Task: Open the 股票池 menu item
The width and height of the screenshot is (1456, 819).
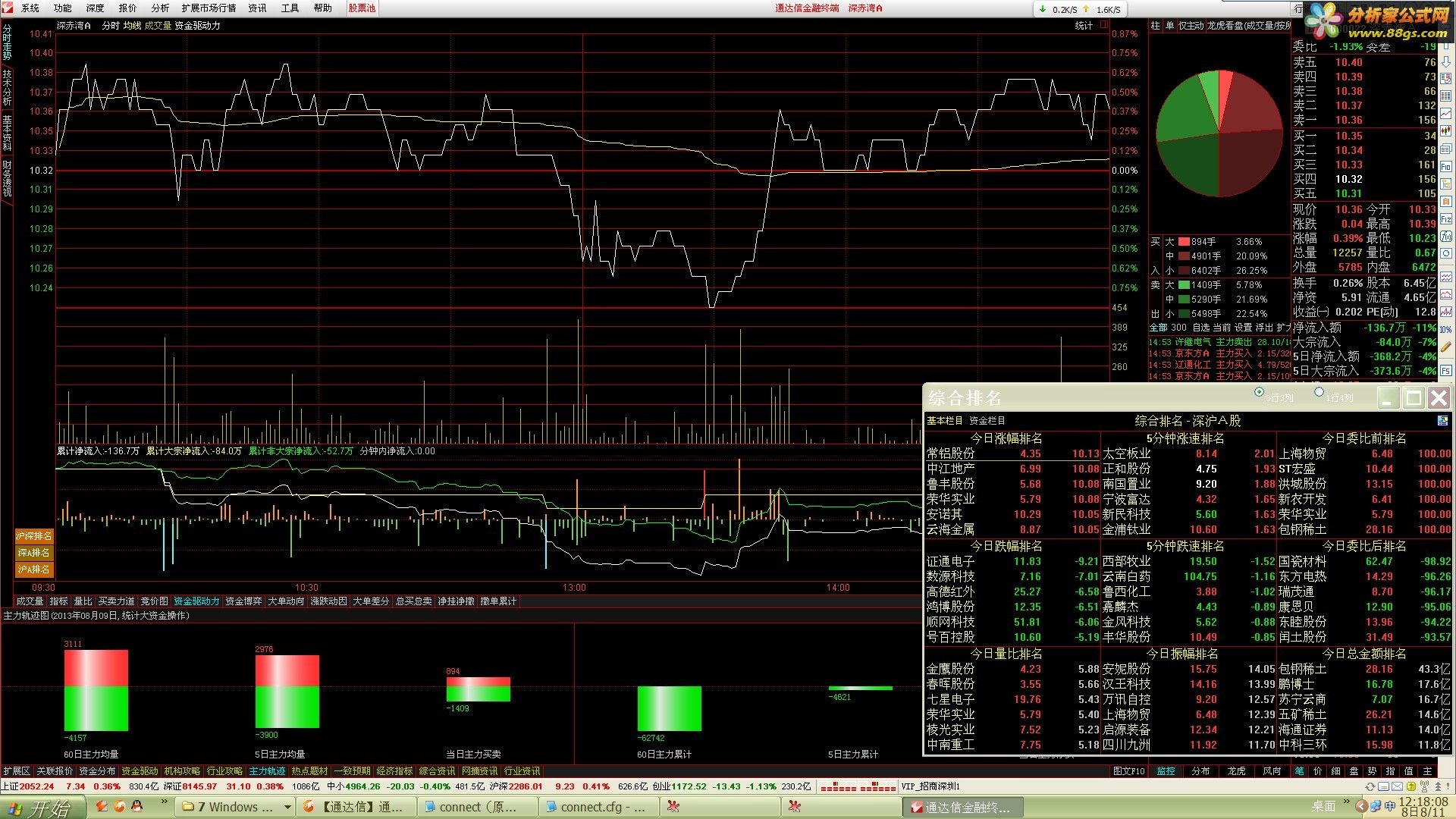Action: point(362,8)
